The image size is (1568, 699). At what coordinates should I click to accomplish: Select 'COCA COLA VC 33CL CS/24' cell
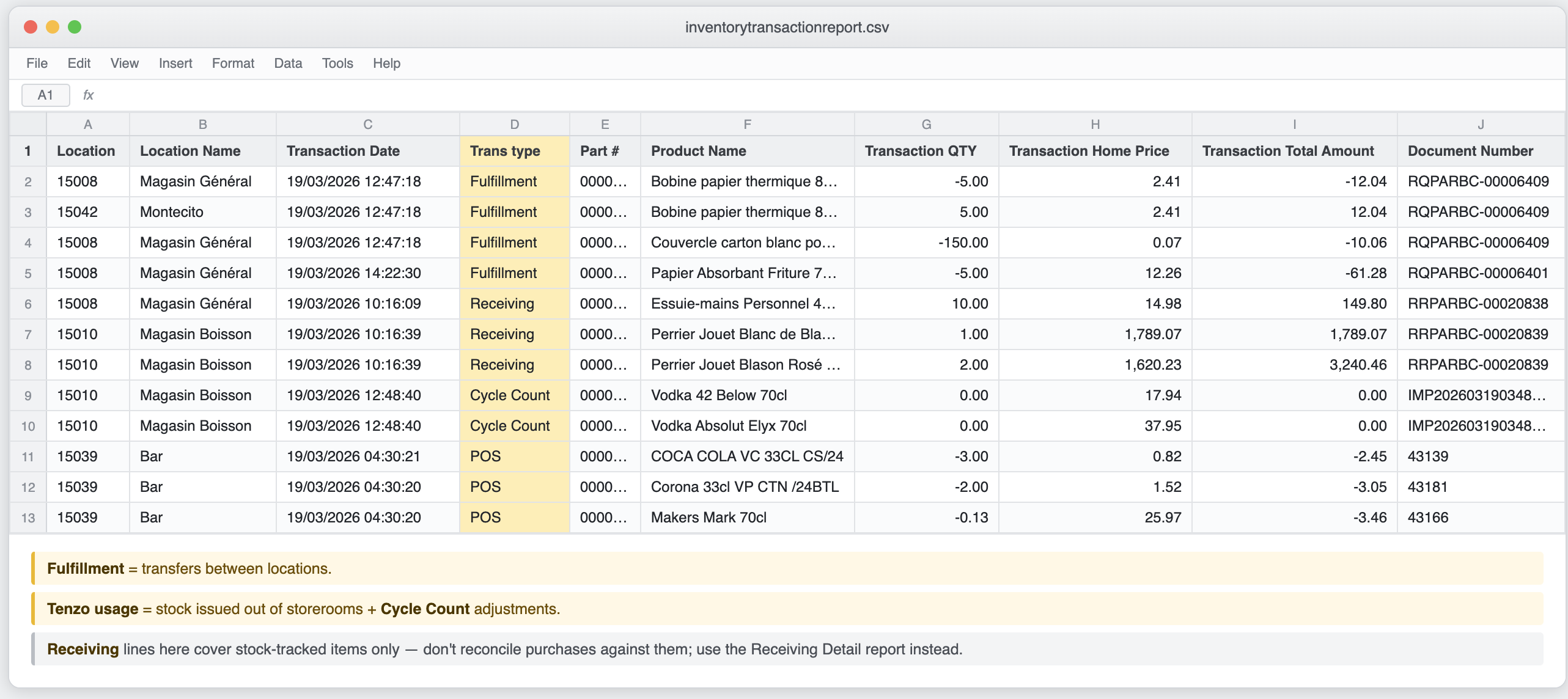click(748, 456)
